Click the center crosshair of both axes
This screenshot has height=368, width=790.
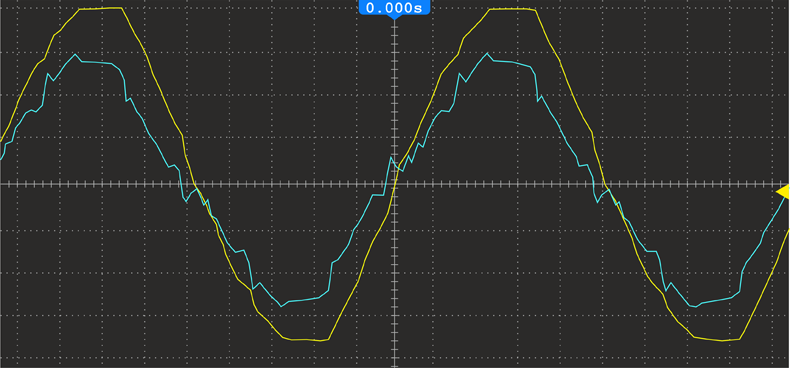pyautogui.click(x=394, y=185)
